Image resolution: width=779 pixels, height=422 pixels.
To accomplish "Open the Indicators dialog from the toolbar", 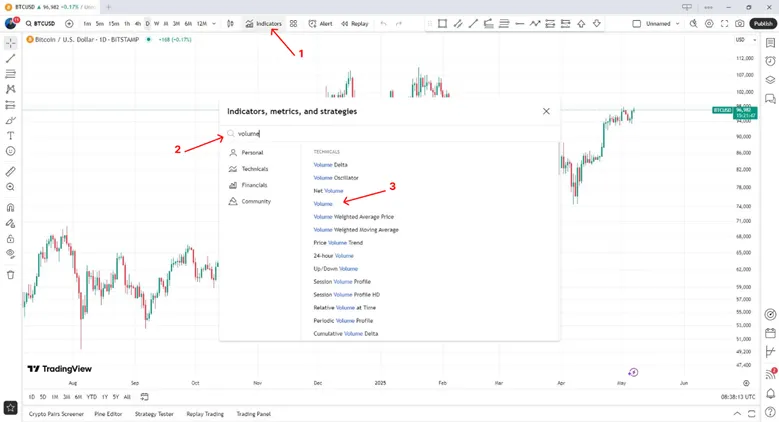I will click(x=263, y=23).
